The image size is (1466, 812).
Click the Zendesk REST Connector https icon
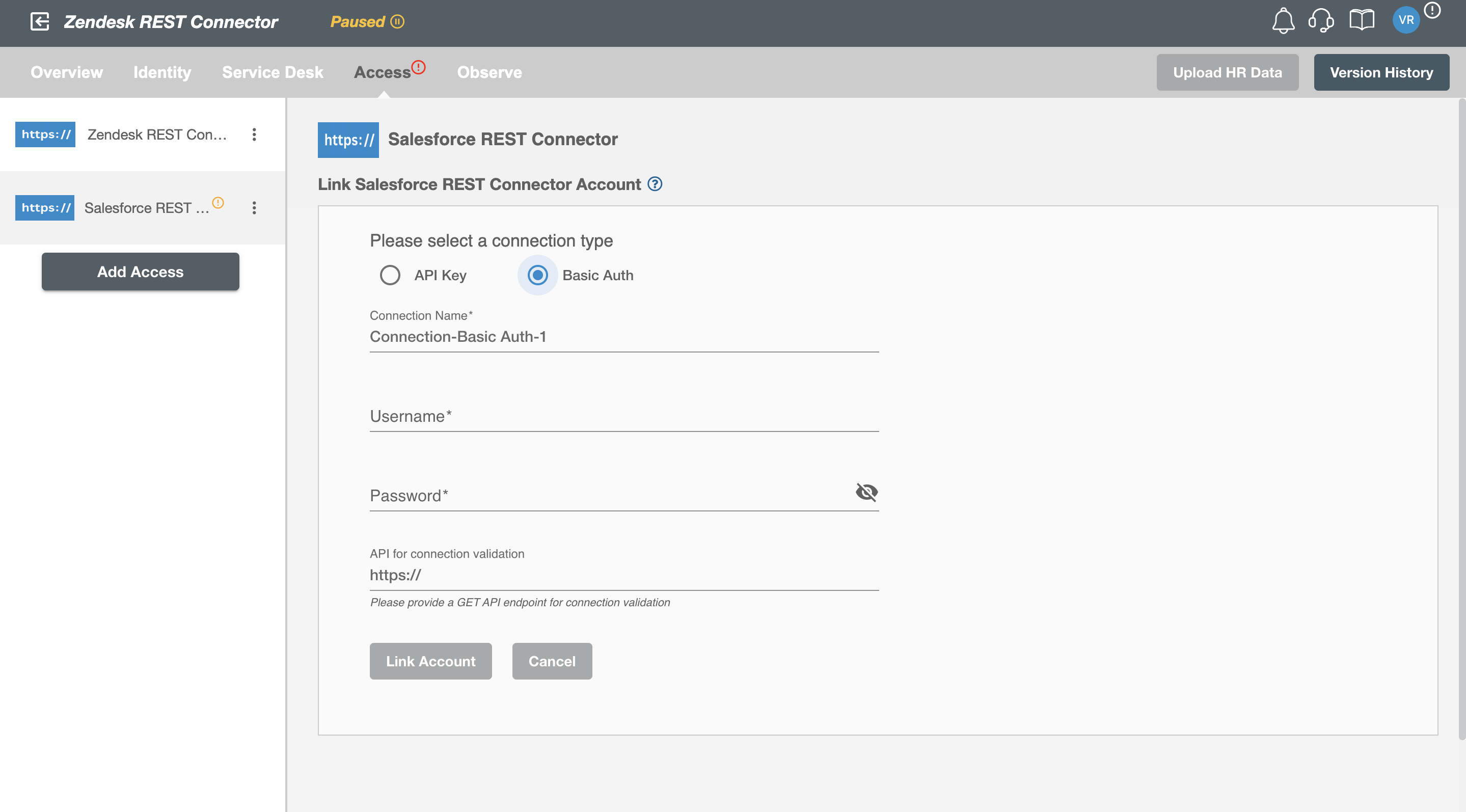click(x=45, y=134)
